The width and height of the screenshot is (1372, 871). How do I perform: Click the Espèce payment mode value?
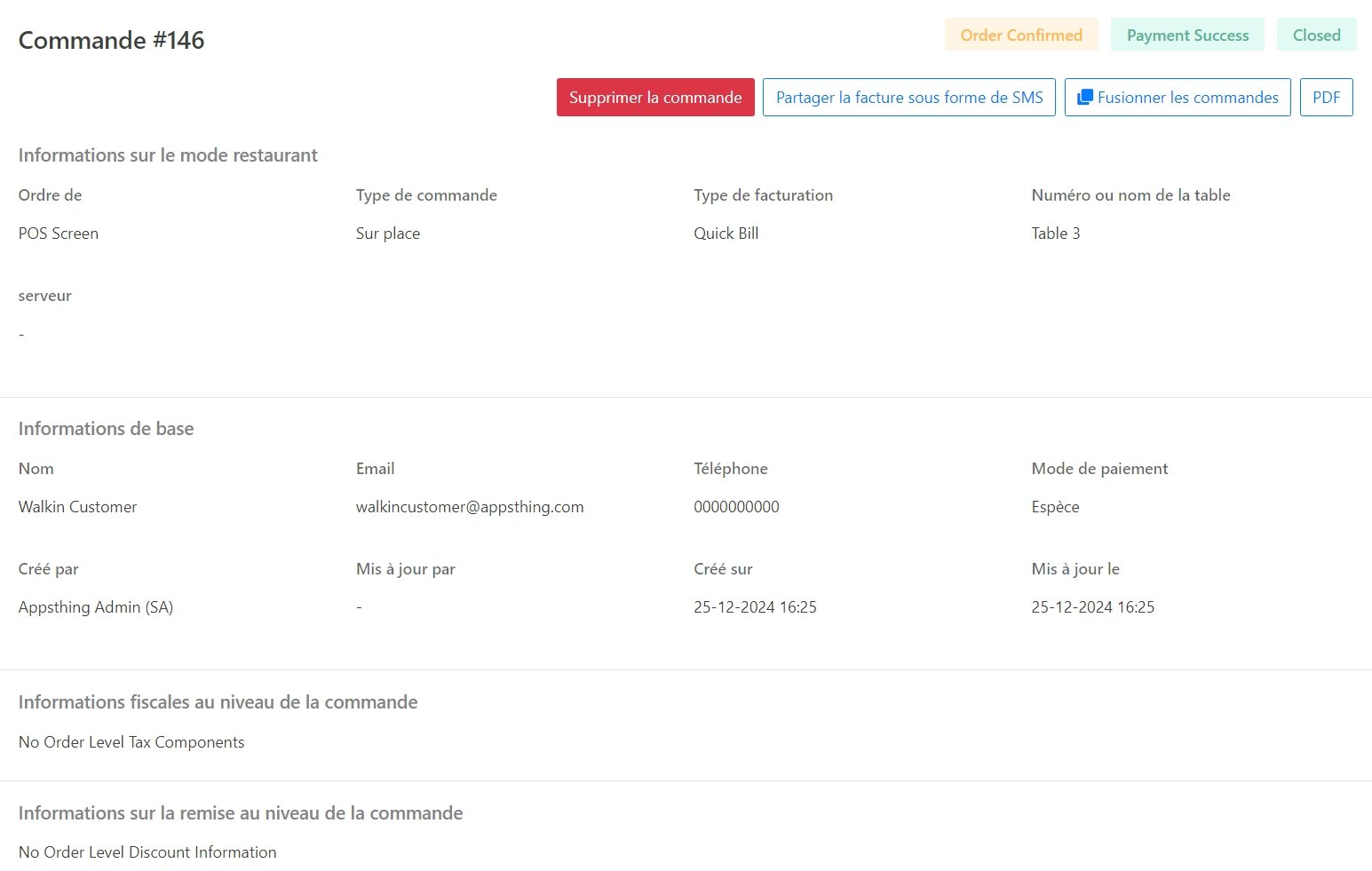[1055, 507]
